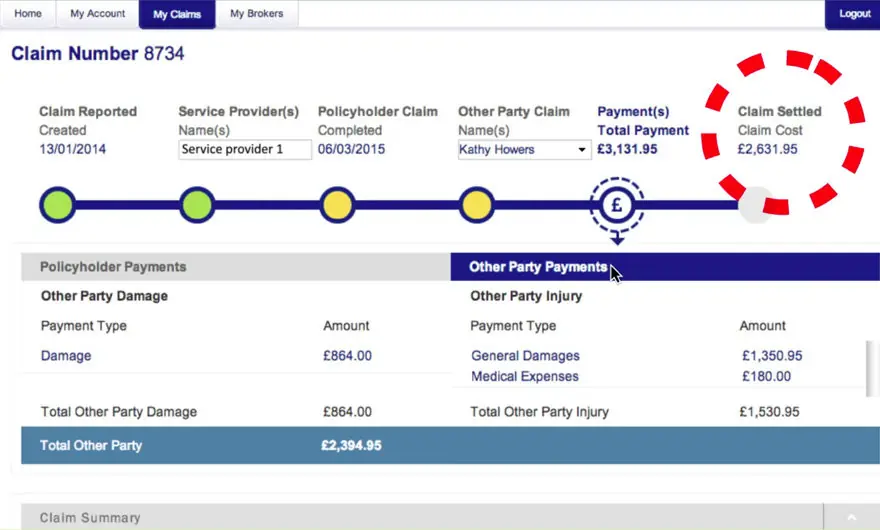The height and width of the screenshot is (530, 880).
Task: Select the My Claims tab
Action: tap(177, 14)
